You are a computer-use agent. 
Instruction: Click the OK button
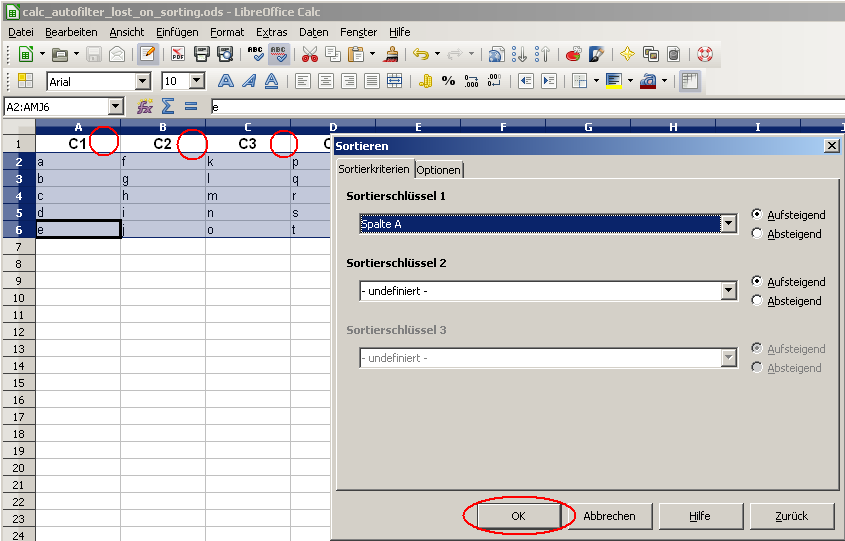(518, 516)
